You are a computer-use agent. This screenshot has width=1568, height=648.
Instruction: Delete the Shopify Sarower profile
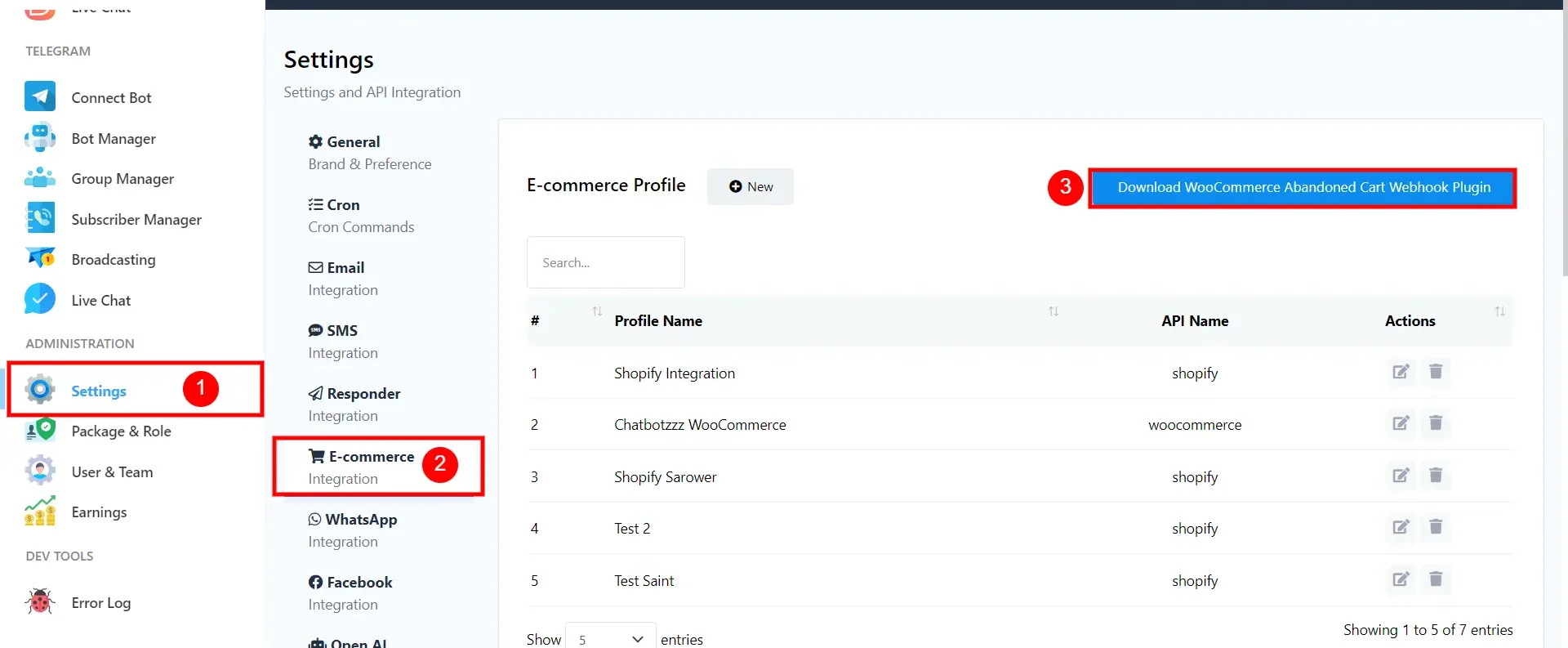pos(1436,476)
